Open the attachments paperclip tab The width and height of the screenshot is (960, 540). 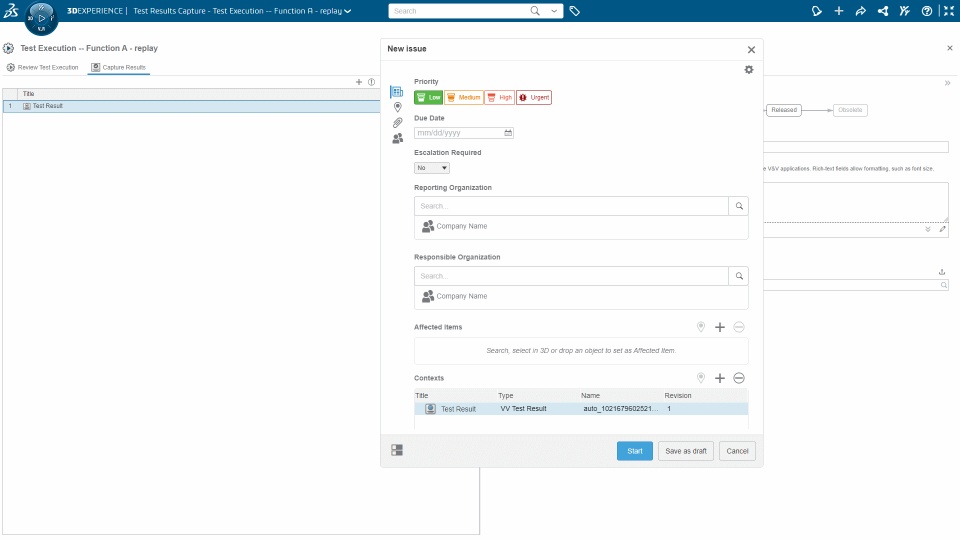397,123
